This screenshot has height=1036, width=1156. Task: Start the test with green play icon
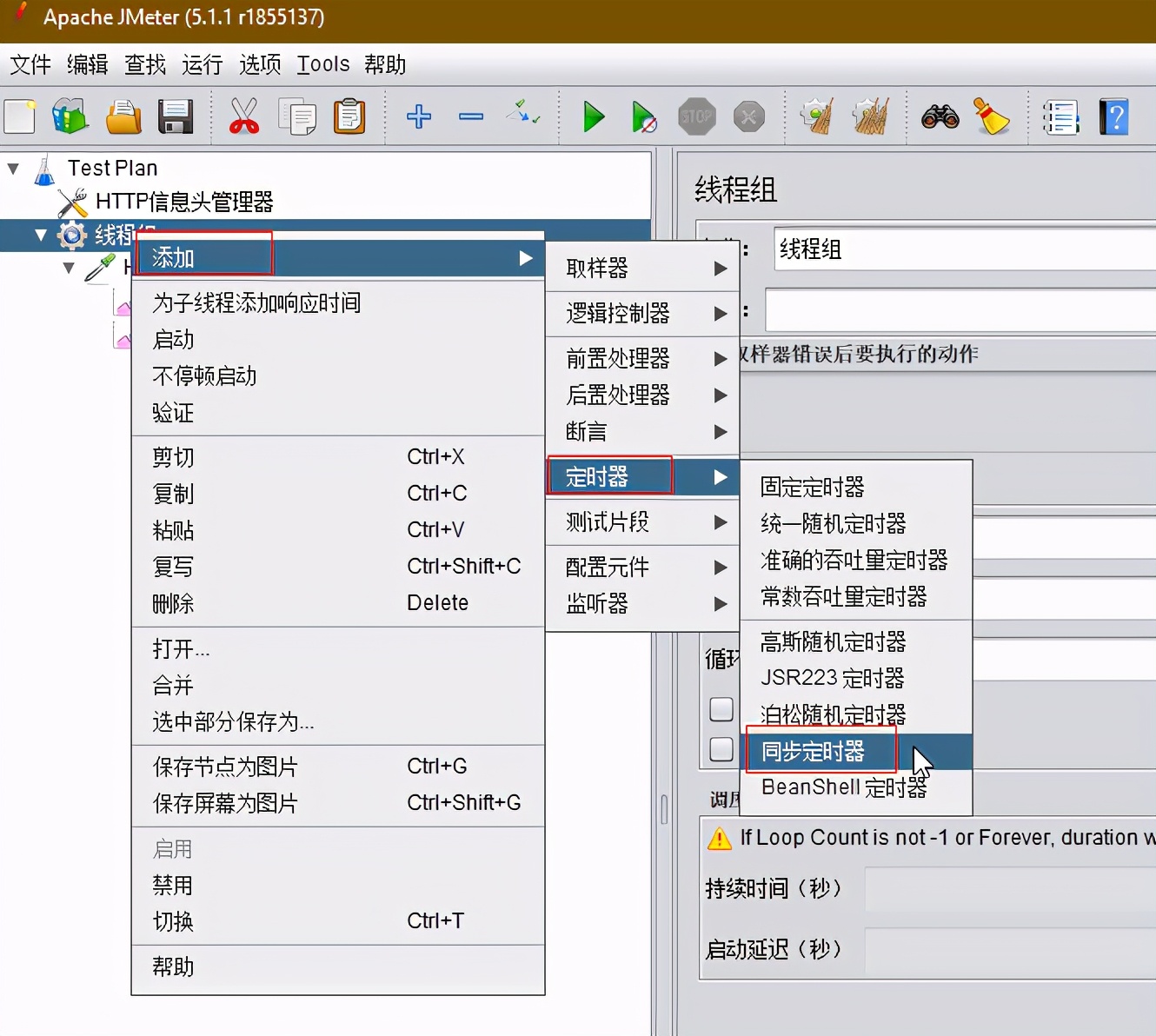594,116
